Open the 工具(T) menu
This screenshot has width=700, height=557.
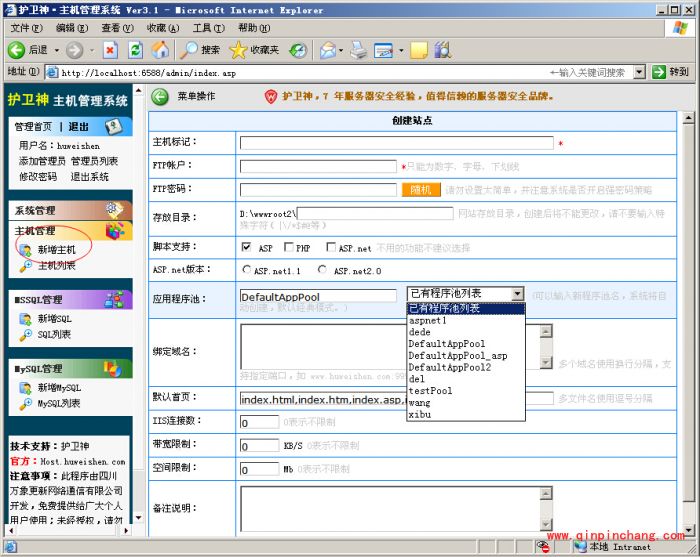[x=208, y=28]
